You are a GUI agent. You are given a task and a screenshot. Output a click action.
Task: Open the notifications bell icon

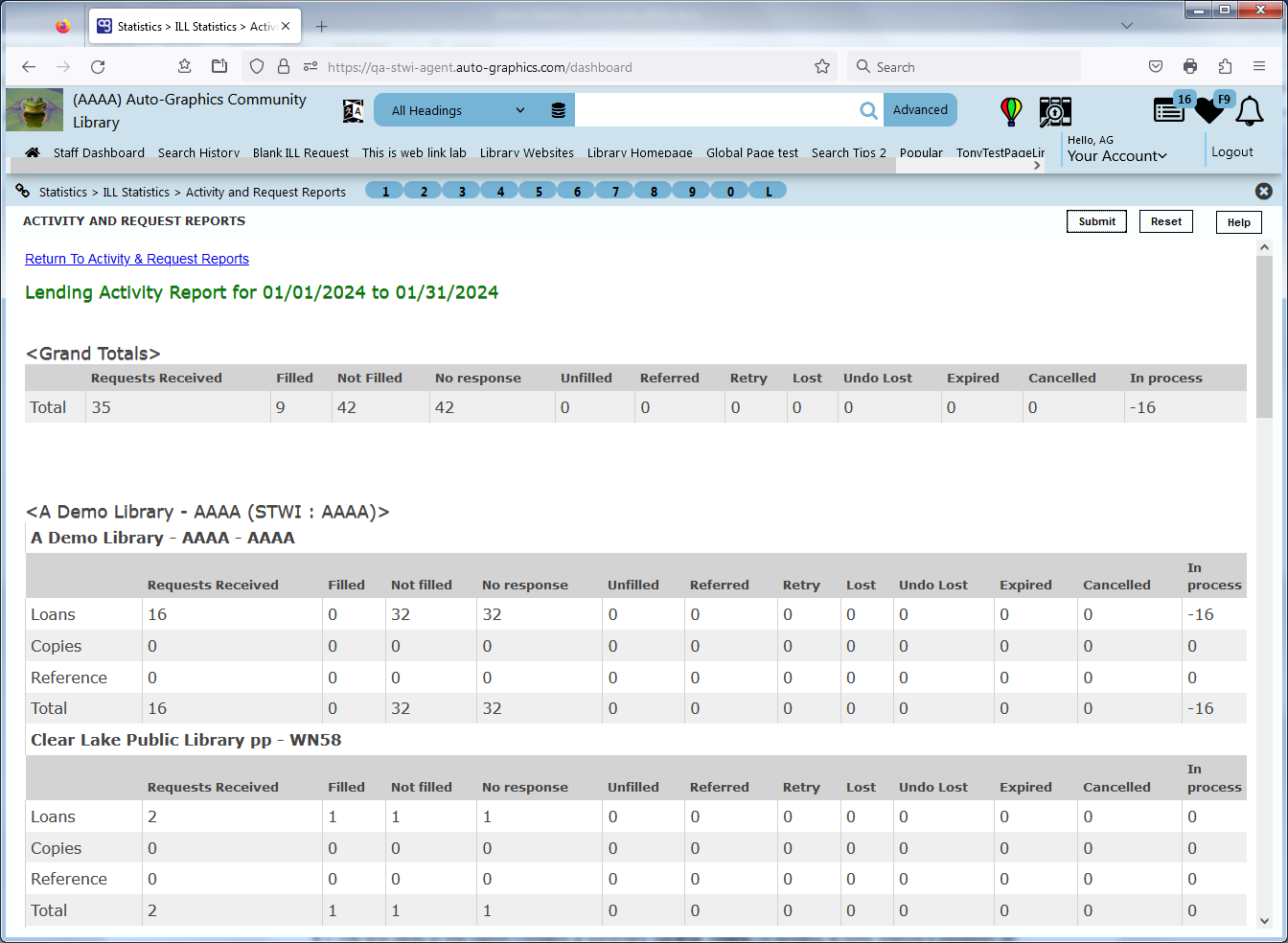coord(1249,111)
